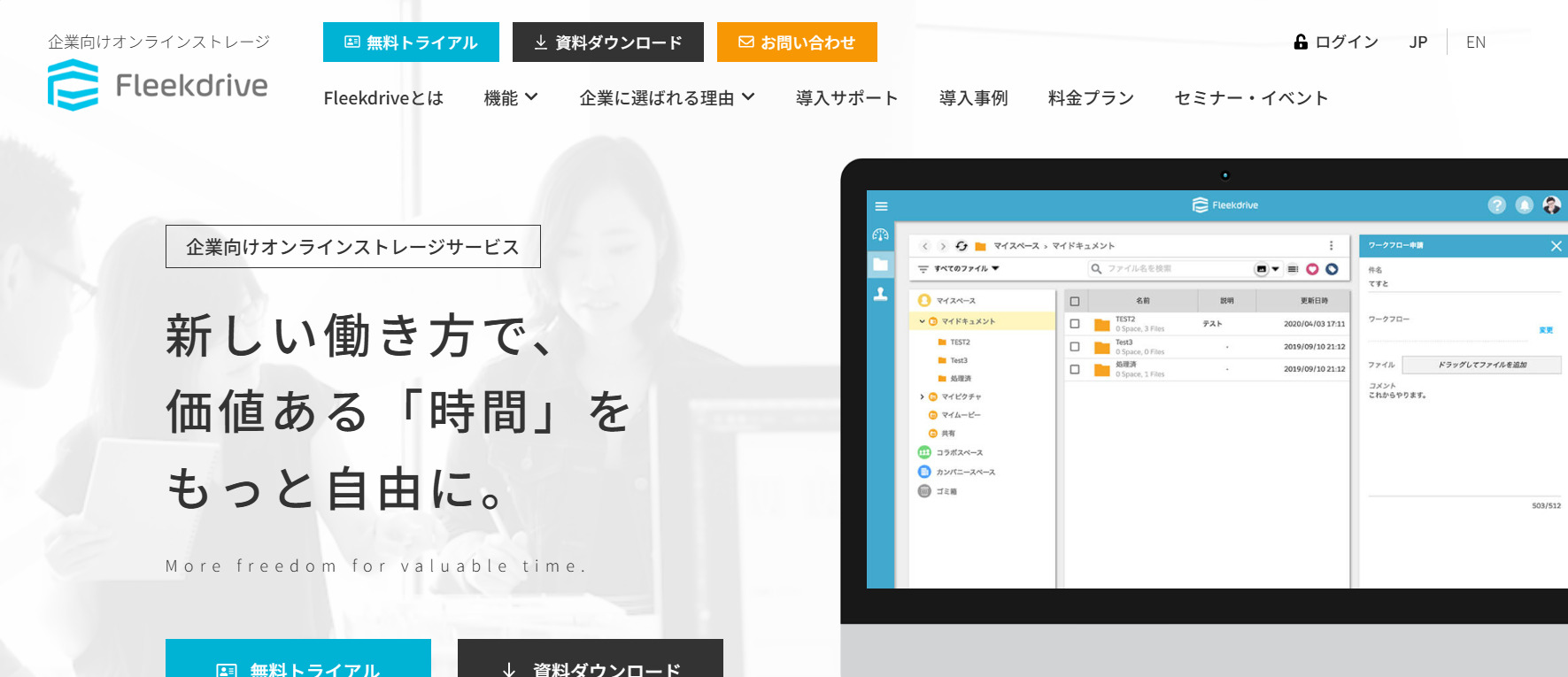The image size is (1568, 677).
Task: Click the heart favorites icon
Action: 1312,269
